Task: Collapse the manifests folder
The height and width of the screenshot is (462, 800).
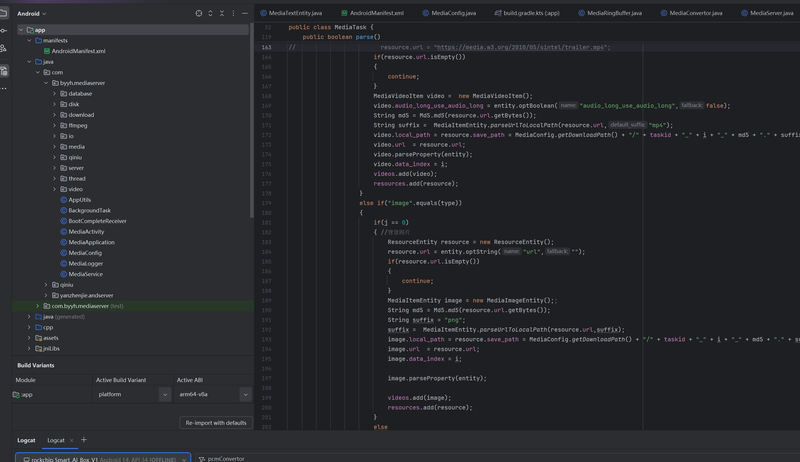Action: (30, 40)
